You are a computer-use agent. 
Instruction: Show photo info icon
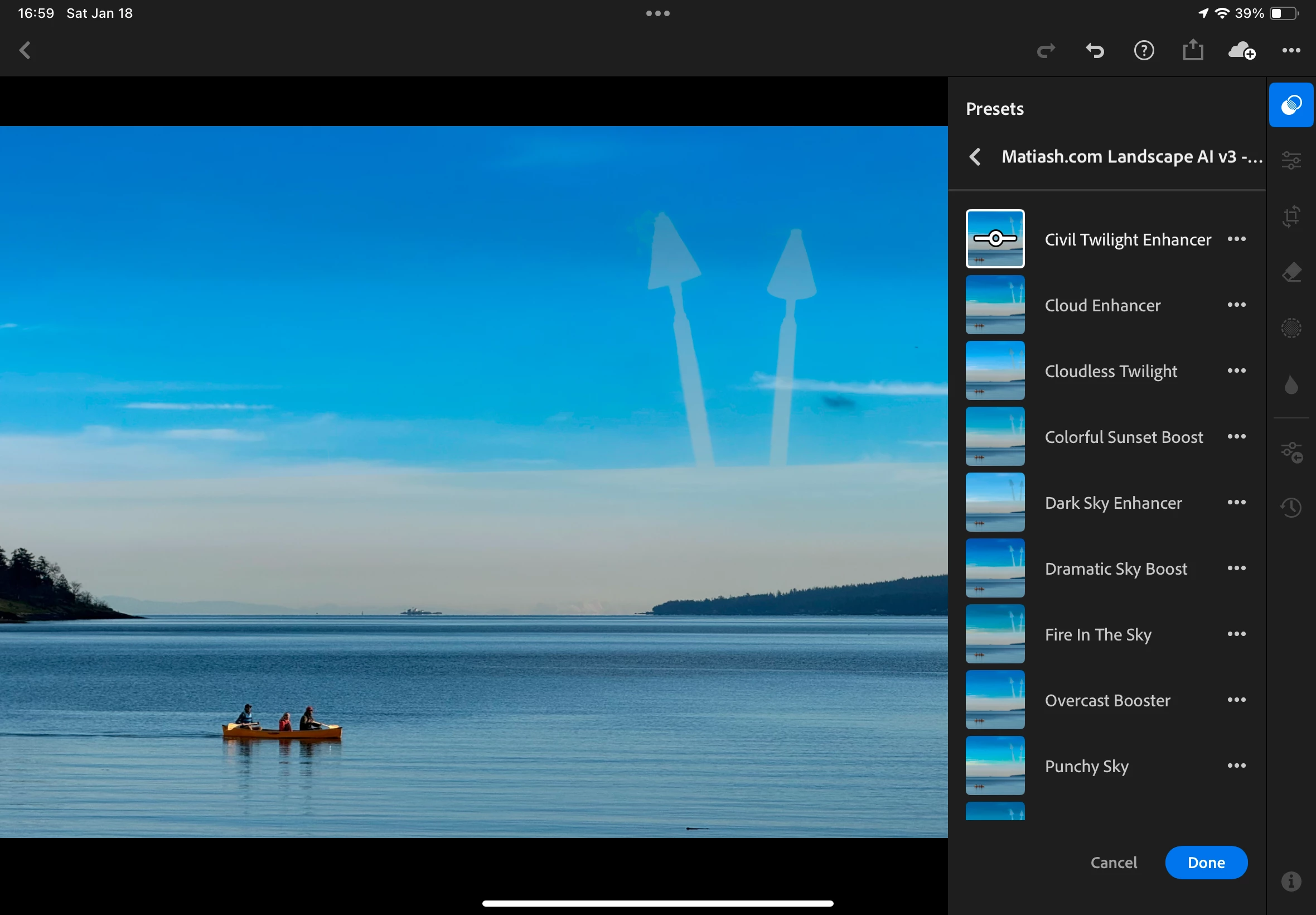tap(1291, 880)
